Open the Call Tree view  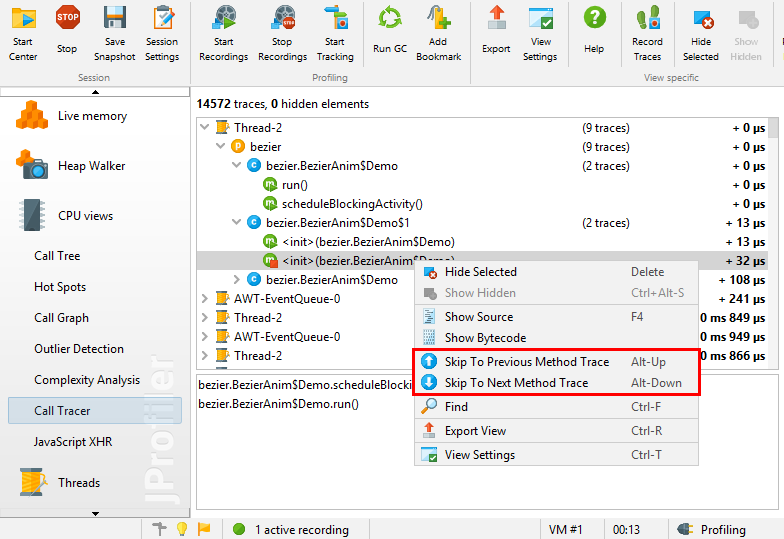pyautogui.click(x=57, y=256)
